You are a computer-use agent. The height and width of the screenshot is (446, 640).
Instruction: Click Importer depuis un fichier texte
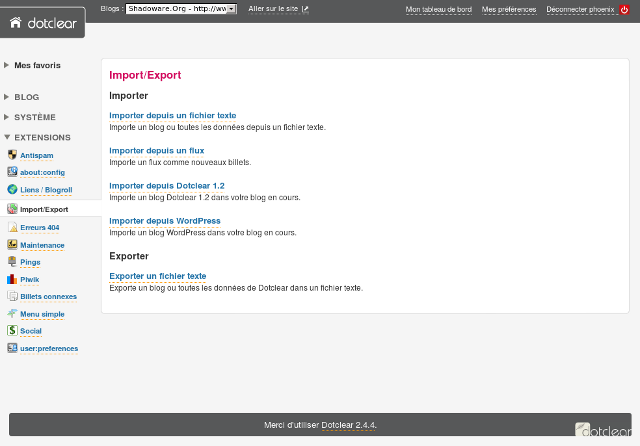point(173,115)
